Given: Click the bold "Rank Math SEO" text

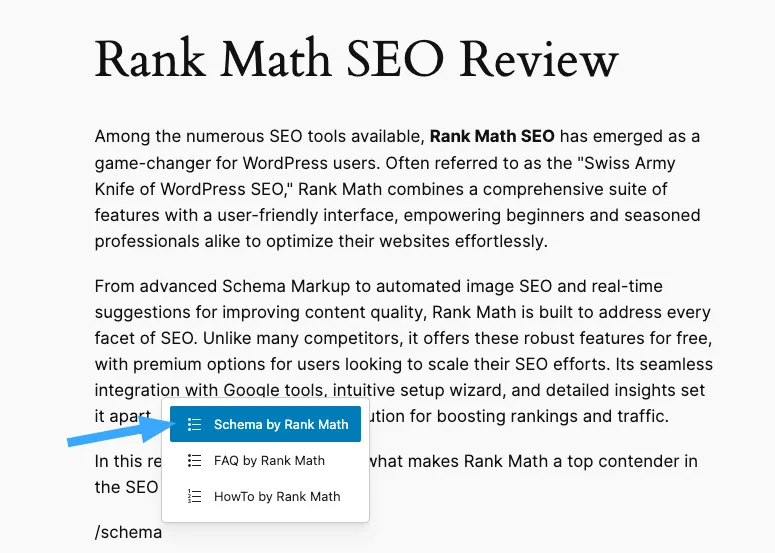Looking at the screenshot, I should (x=492, y=136).
